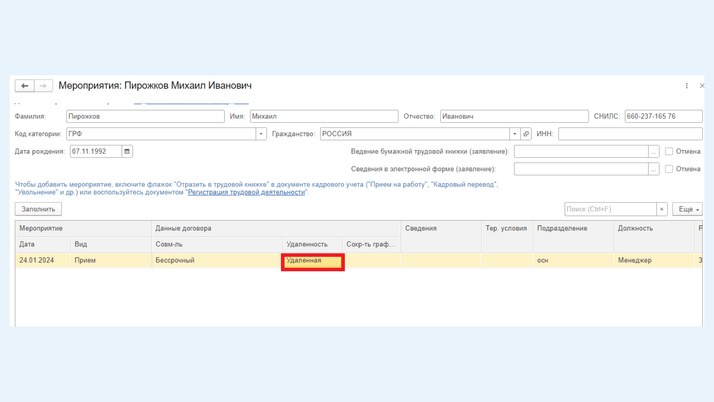Image resolution: width=714 pixels, height=402 pixels.
Task: Click into the Фамилия input field
Action: pos(145,116)
